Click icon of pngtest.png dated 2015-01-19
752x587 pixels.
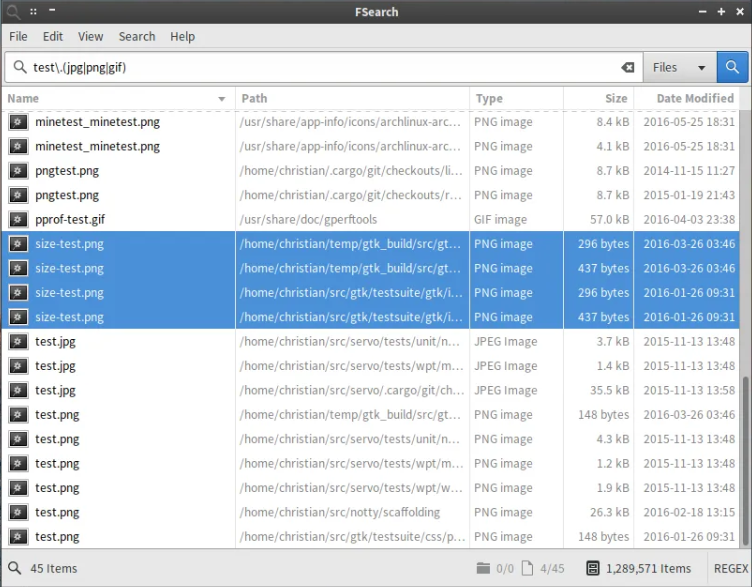(18, 195)
